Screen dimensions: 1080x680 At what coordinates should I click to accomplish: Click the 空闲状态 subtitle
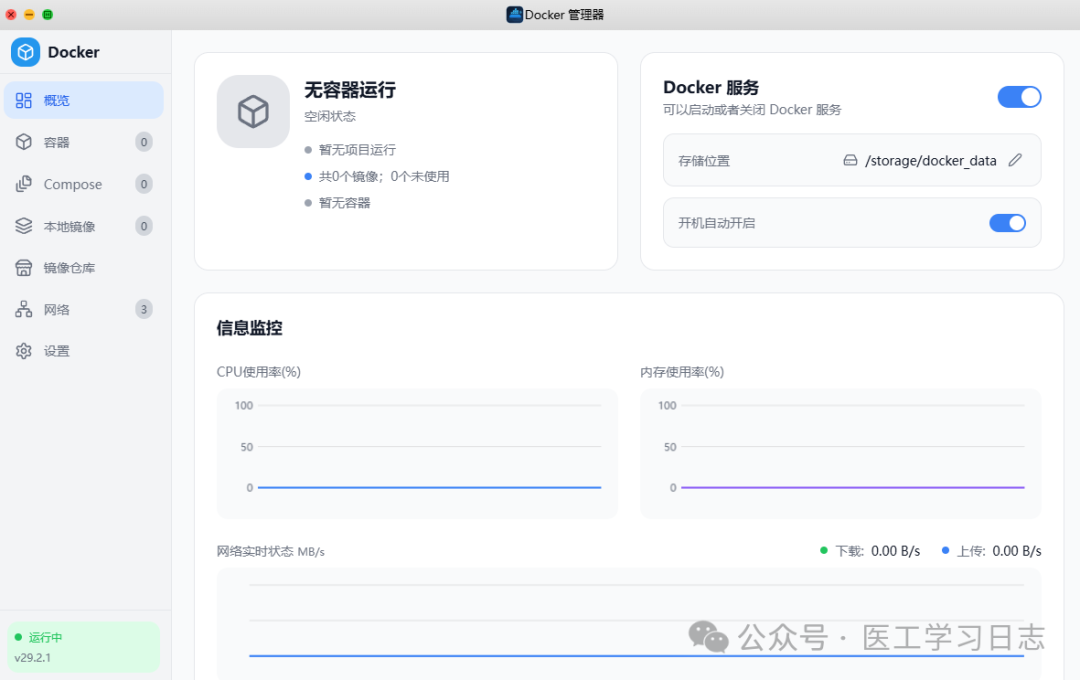330,116
